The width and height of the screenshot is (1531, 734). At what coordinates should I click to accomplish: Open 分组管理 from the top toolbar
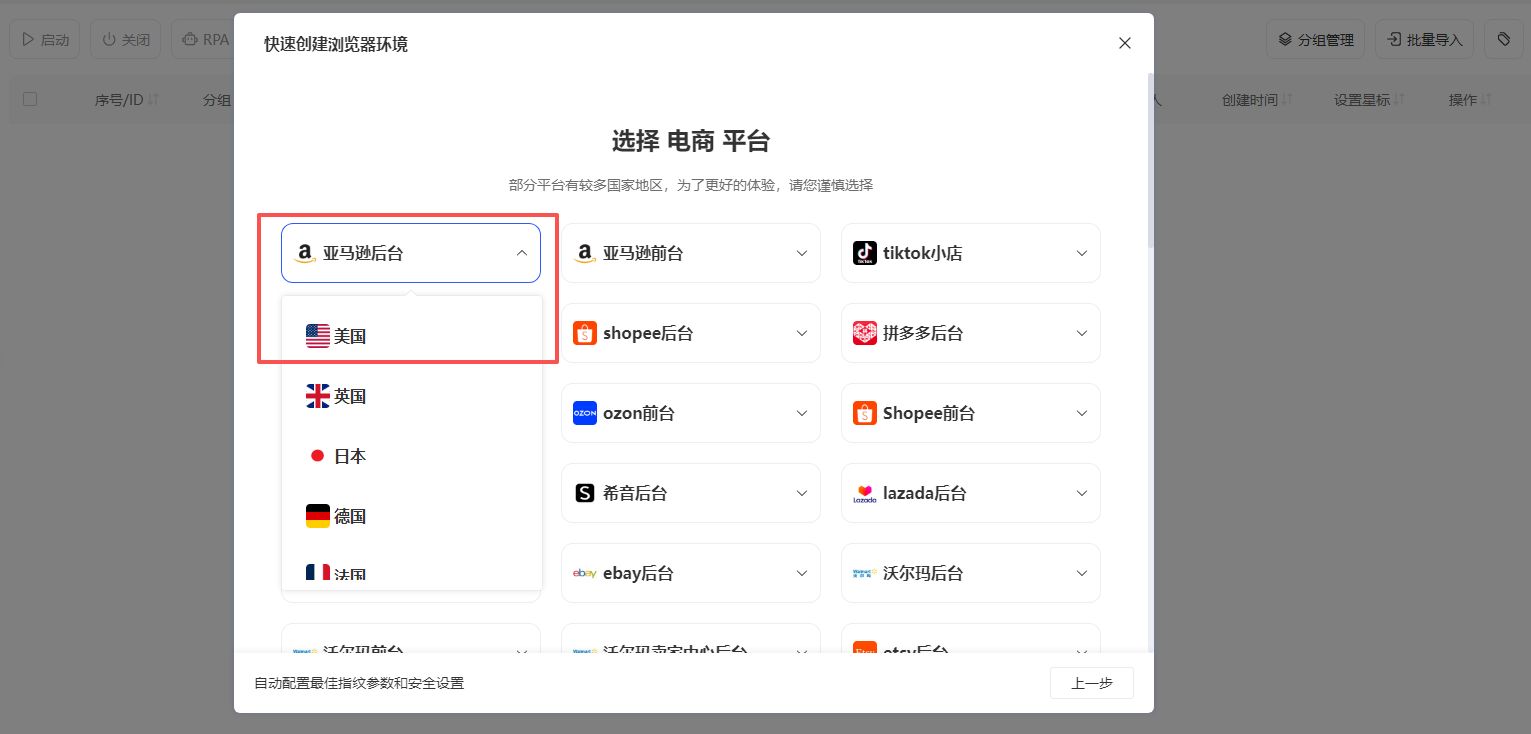click(1315, 39)
